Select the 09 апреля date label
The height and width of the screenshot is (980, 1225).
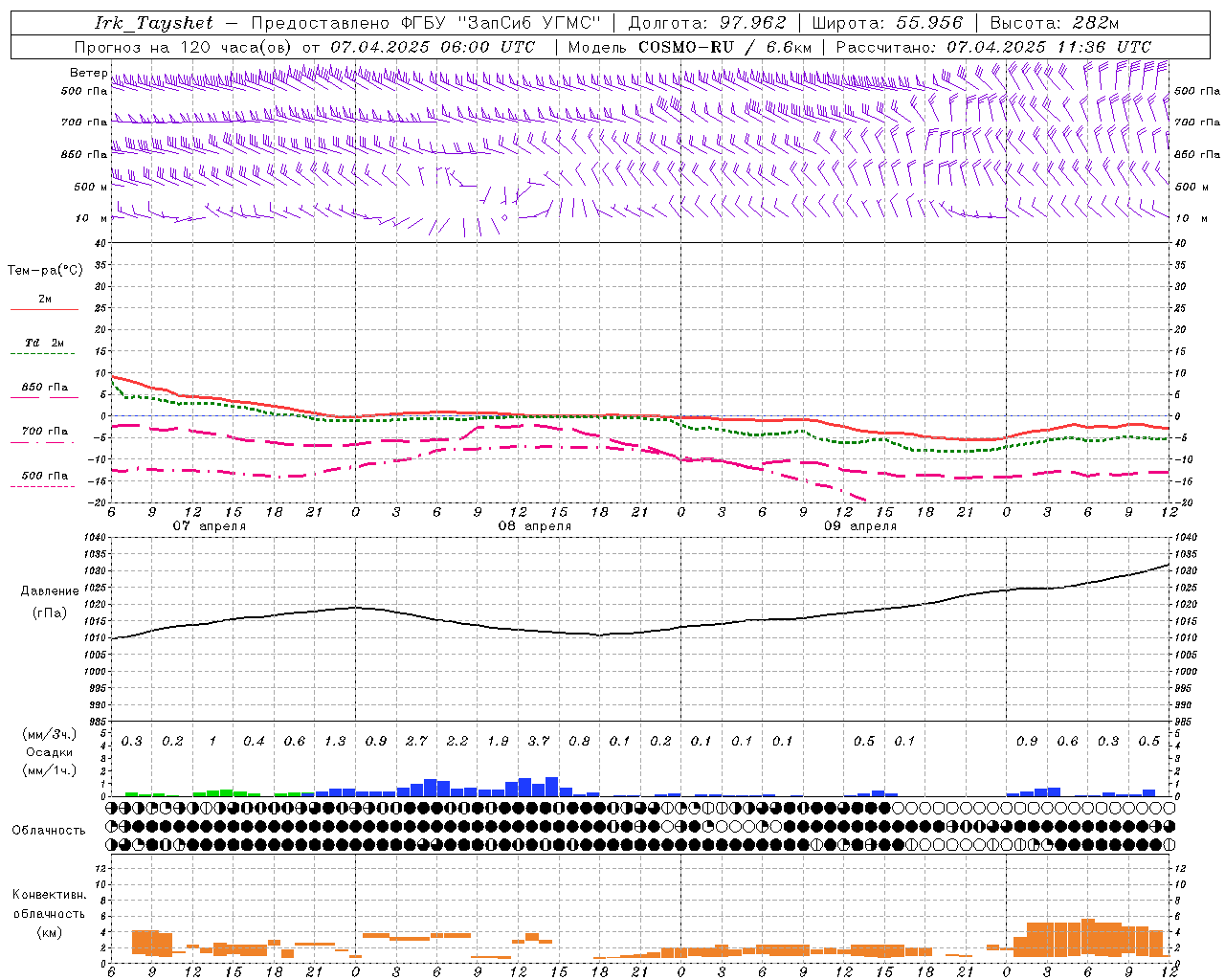[x=860, y=526]
